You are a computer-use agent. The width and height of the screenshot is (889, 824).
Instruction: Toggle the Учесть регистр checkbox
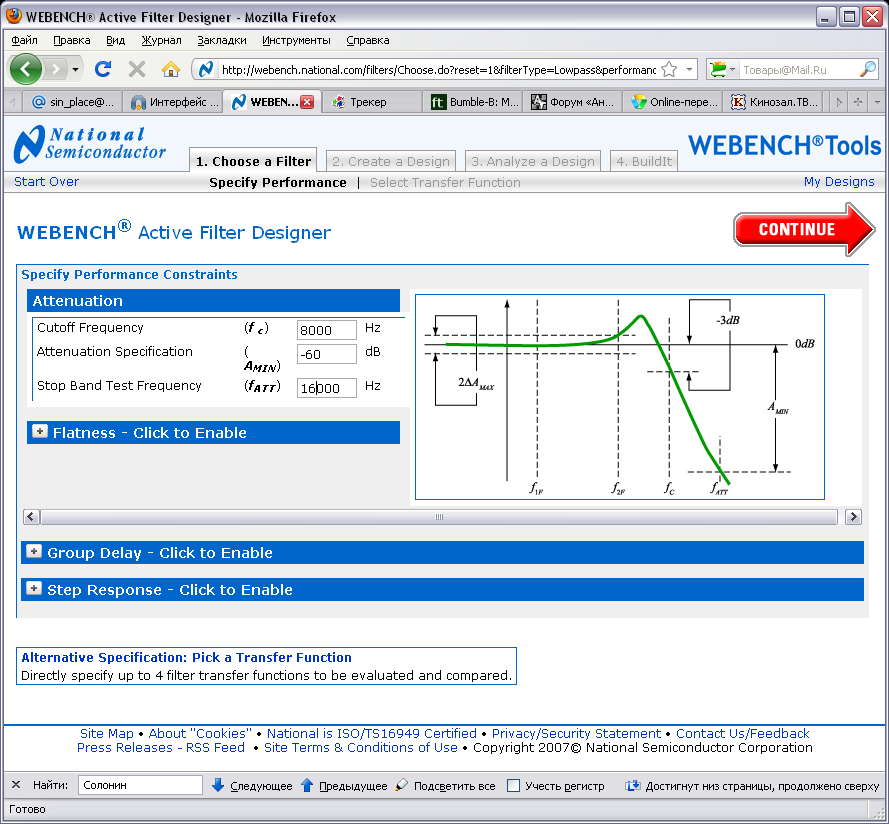(x=513, y=785)
